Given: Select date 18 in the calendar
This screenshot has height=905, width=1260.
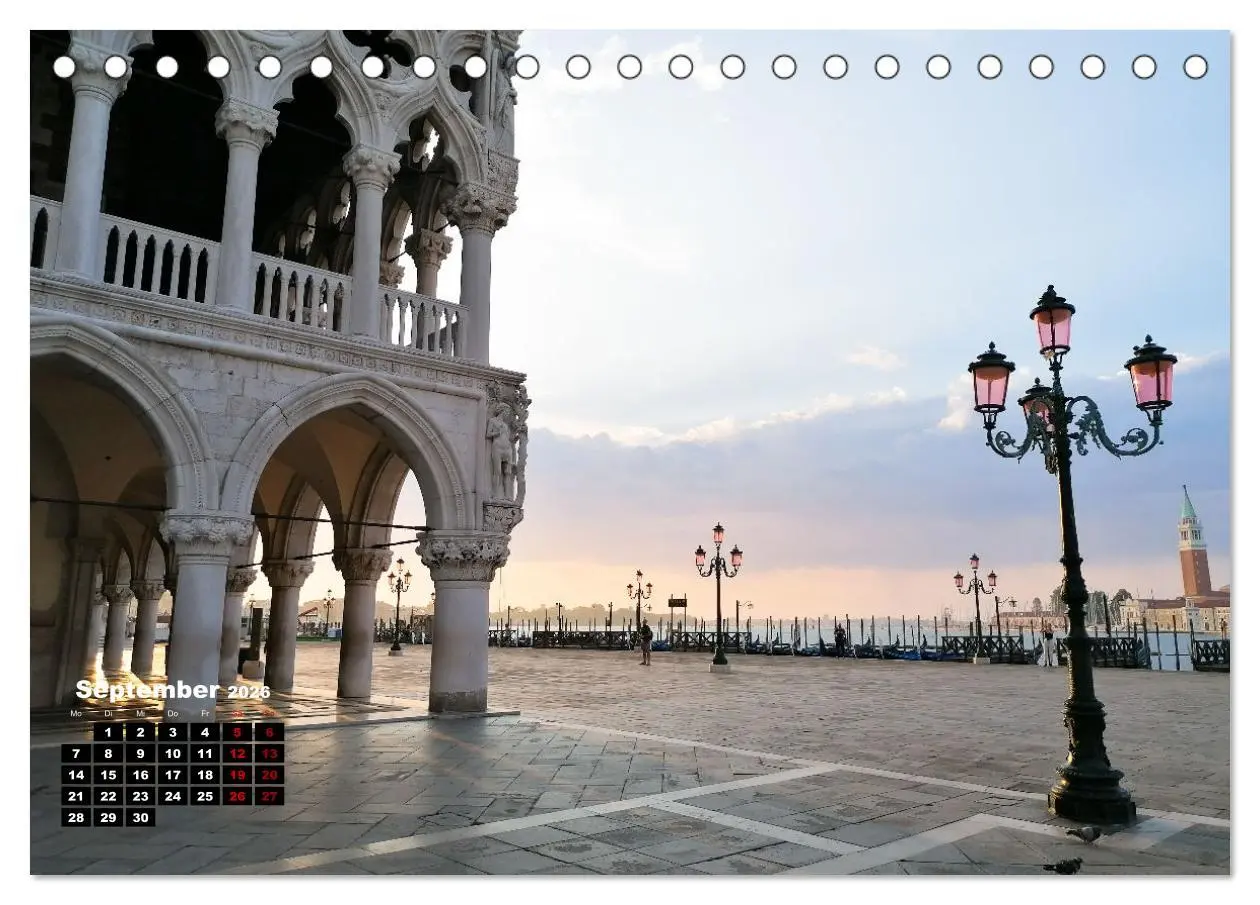Looking at the screenshot, I should point(205,775).
